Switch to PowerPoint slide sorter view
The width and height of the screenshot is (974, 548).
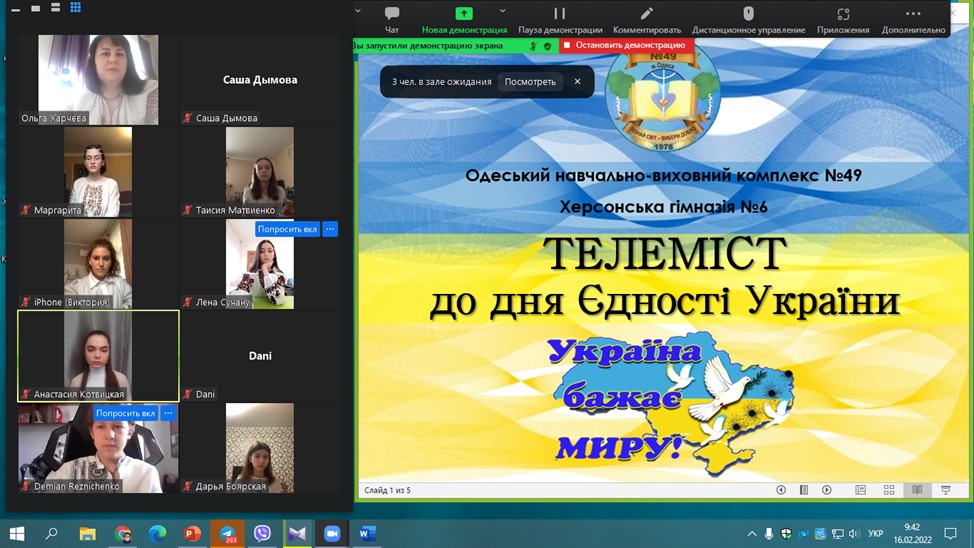pos(889,490)
